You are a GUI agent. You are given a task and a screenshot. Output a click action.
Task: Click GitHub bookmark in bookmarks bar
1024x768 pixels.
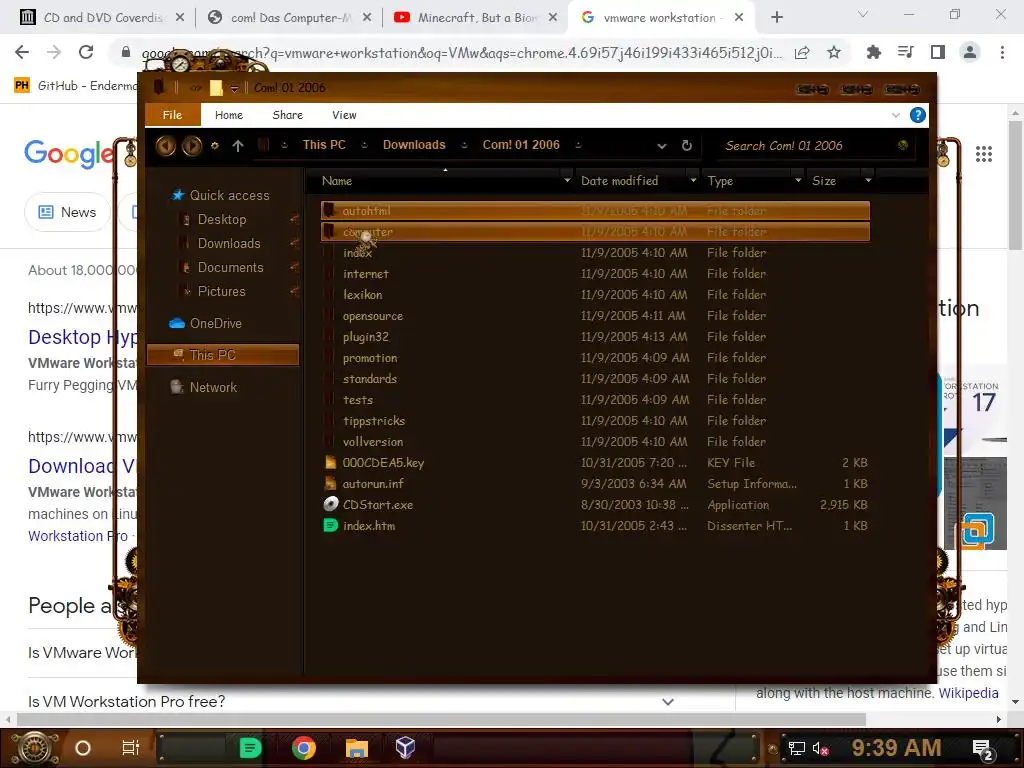pyautogui.click(x=75, y=86)
